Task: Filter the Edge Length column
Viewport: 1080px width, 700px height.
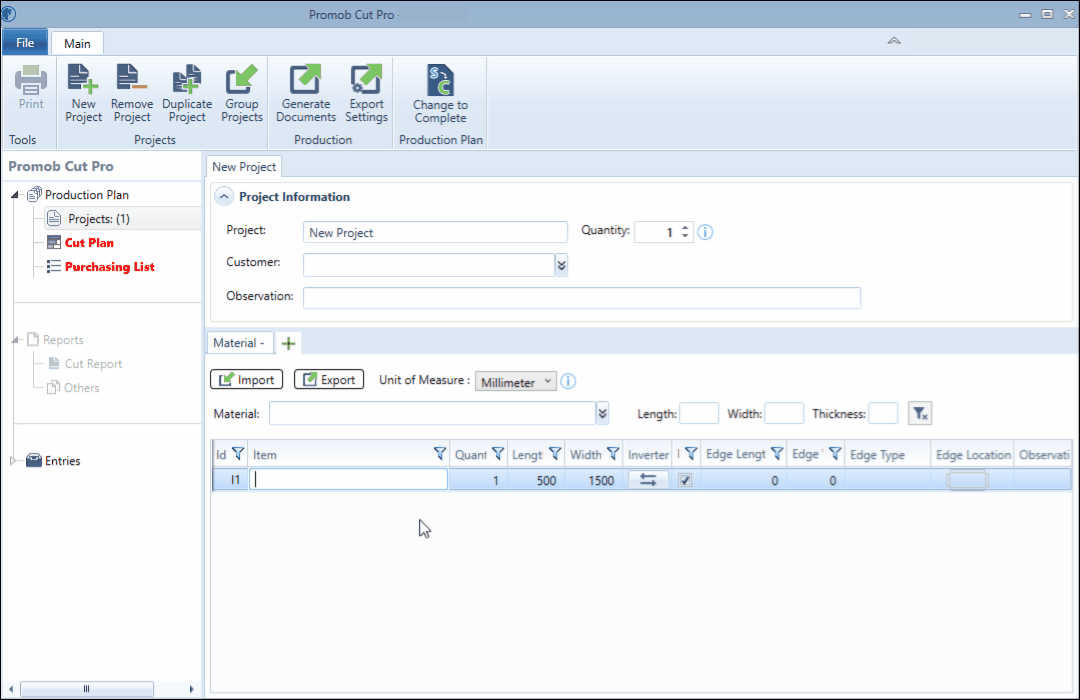Action: tap(777, 453)
